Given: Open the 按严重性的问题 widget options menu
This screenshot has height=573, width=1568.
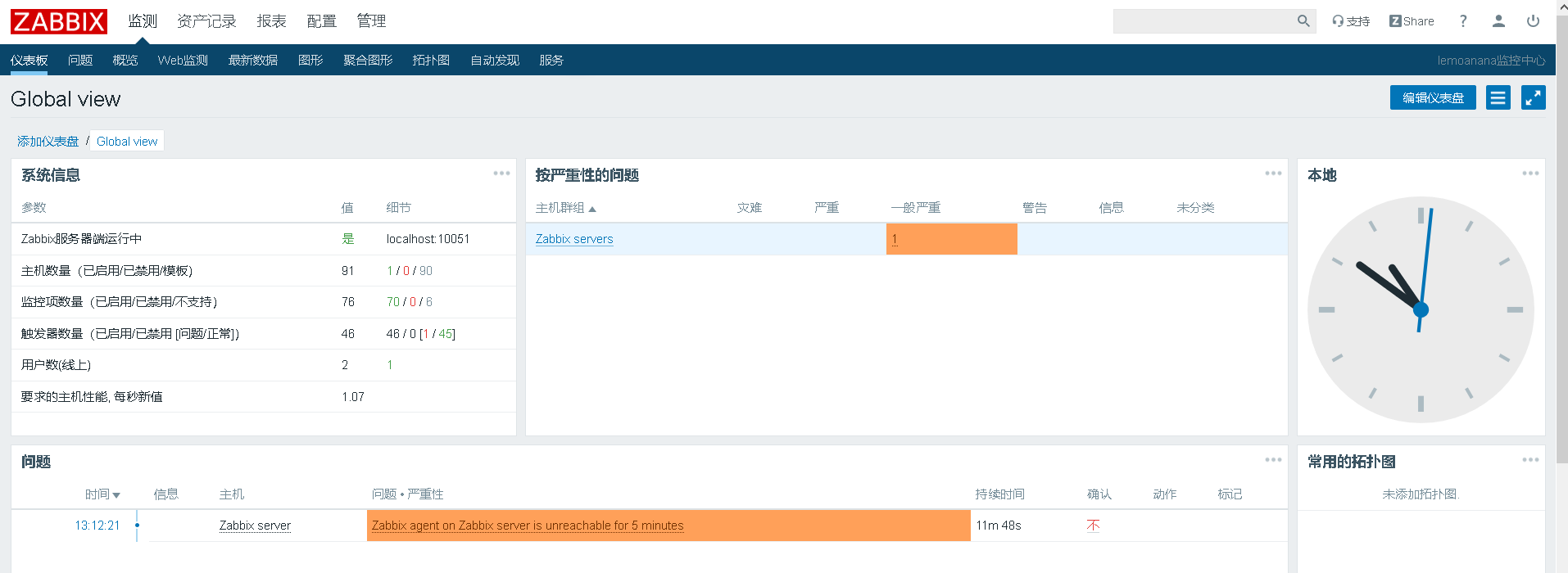Looking at the screenshot, I should 1273,174.
